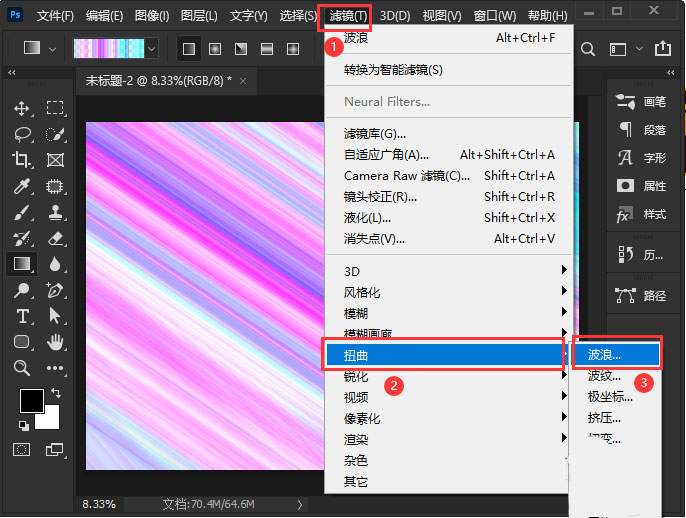Open the Edit Toolbar three-dots menu
686x518 pixels.
click(x=55, y=368)
